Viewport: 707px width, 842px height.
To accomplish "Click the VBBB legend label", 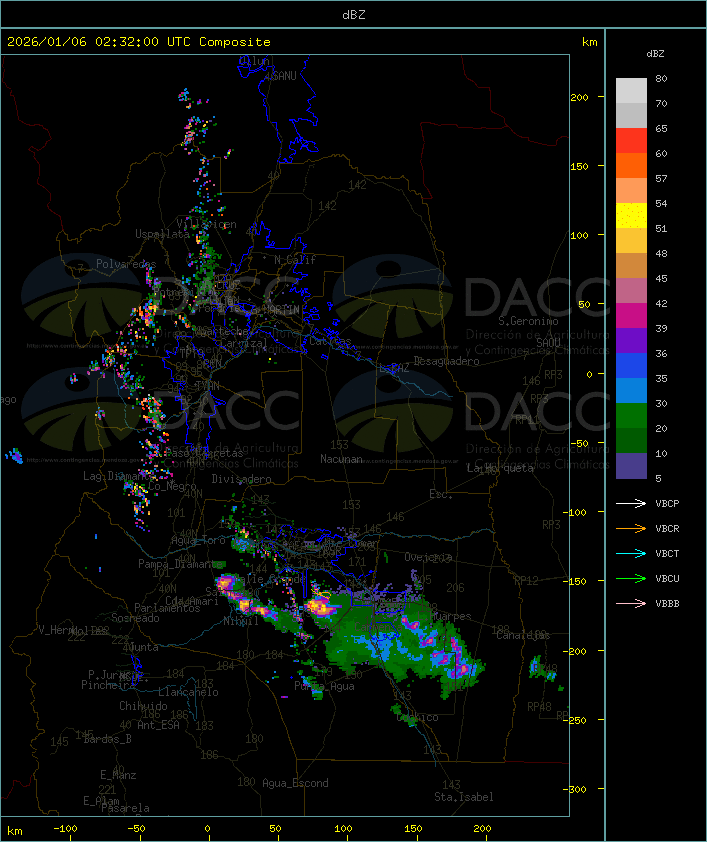I will pyautogui.click(x=667, y=604).
